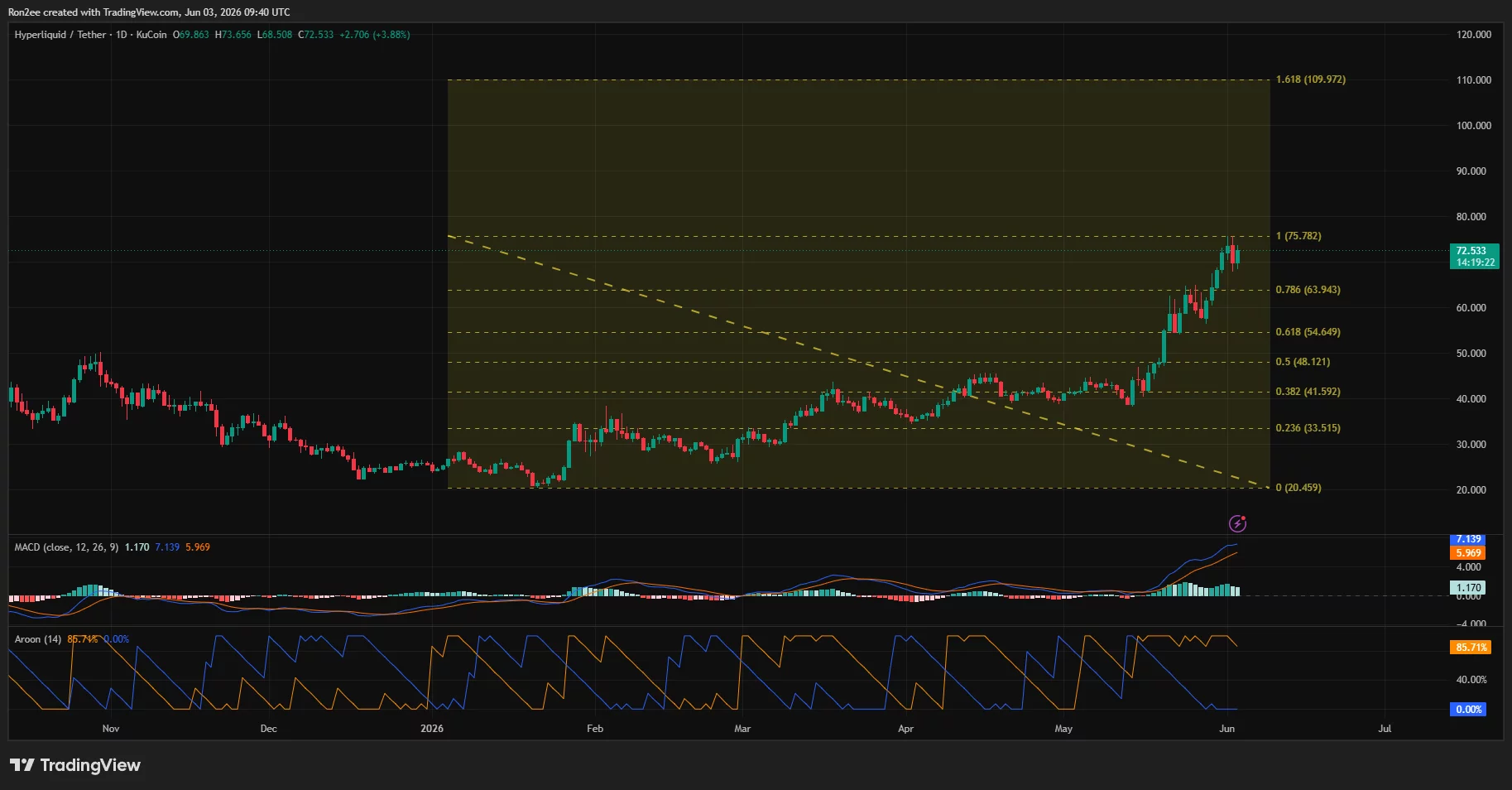Image resolution: width=1512 pixels, height=790 pixels.
Task: Click the 1D interval label in legend
Action: click(x=122, y=35)
